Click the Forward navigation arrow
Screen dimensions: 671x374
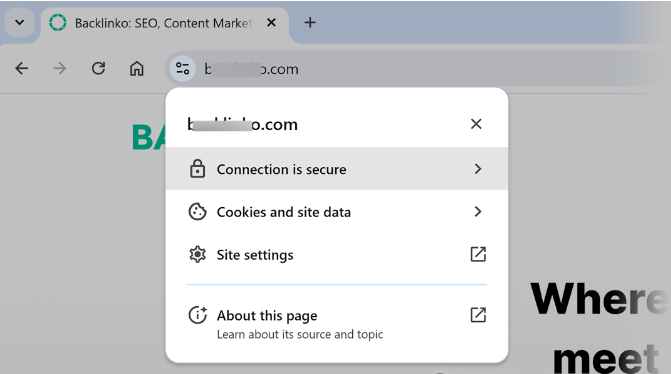(59, 68)
